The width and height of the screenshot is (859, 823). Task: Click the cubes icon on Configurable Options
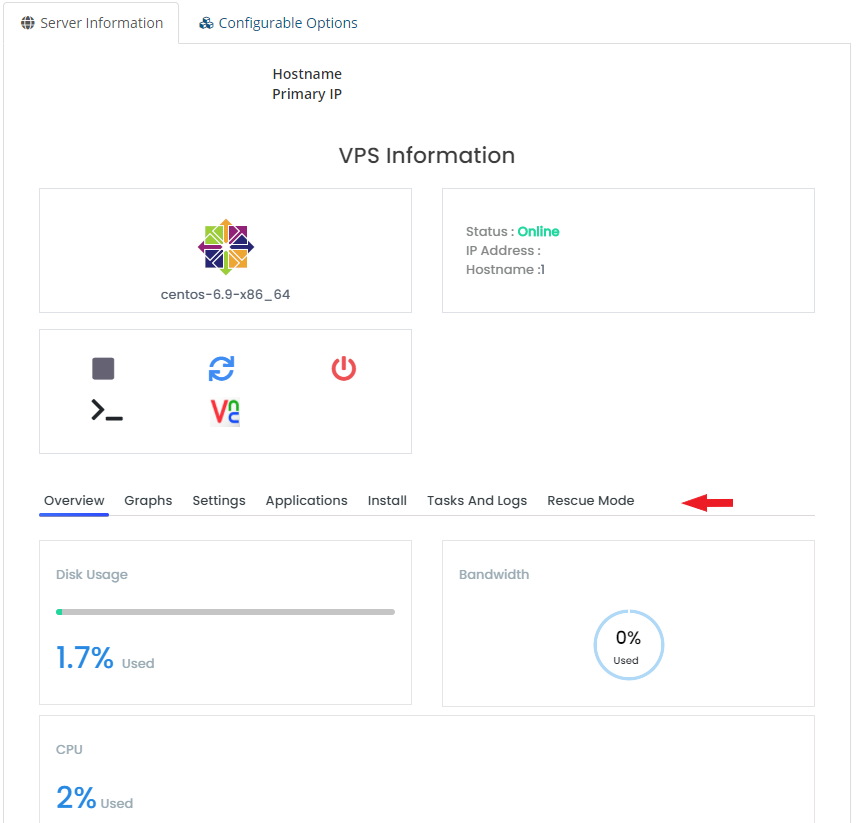(x=206, y=23)
